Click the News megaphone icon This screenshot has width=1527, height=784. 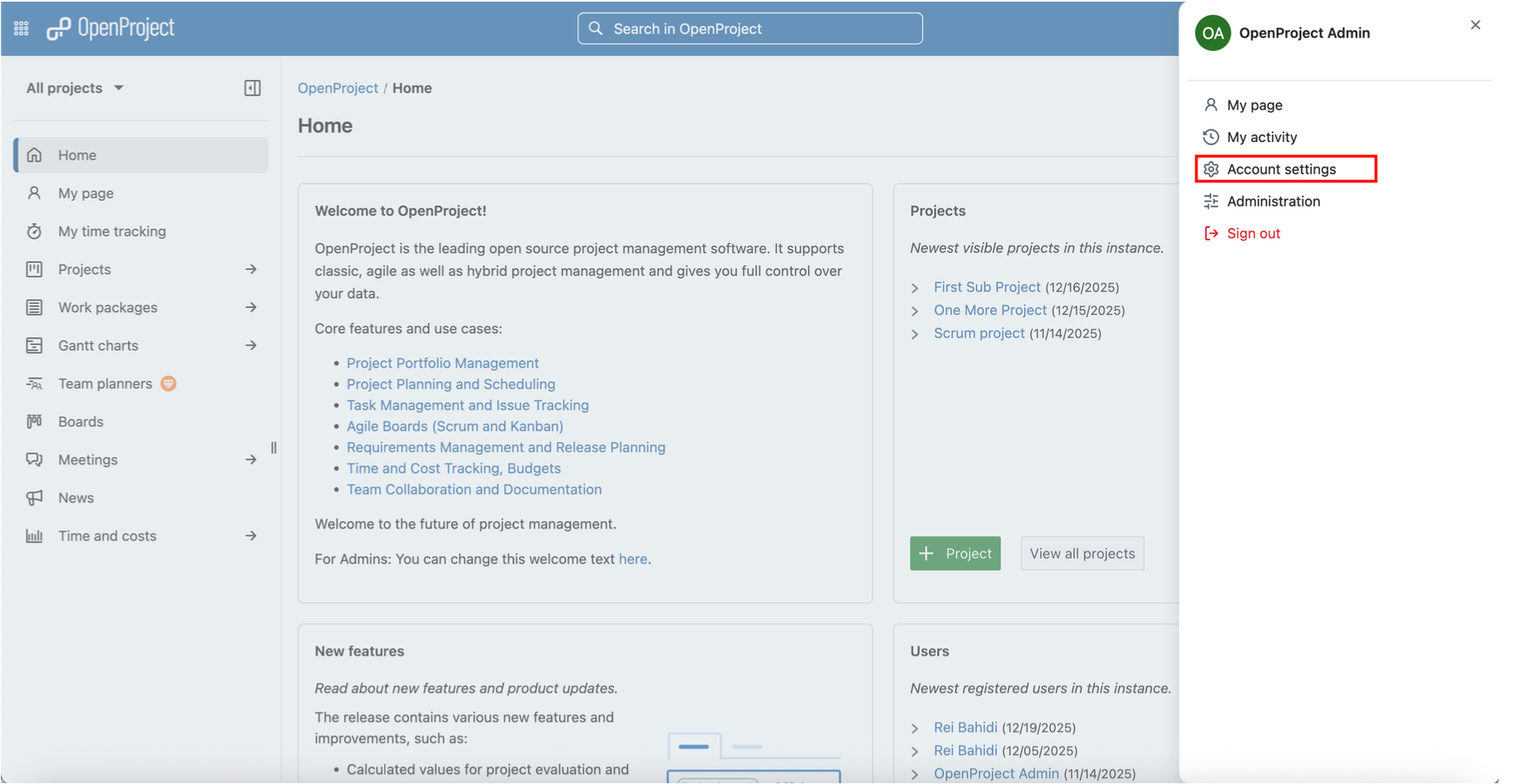click(x=34, y=498)
